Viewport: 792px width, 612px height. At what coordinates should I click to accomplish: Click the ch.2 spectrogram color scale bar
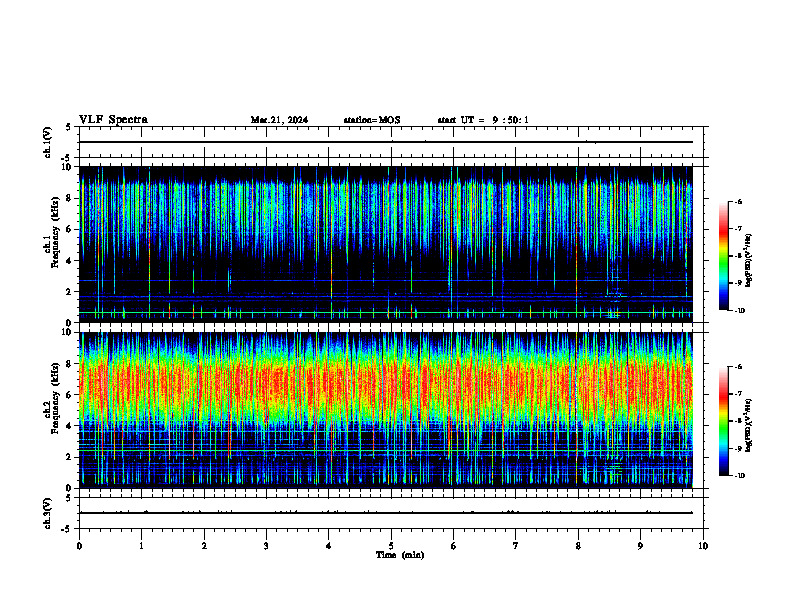[723, 421]
